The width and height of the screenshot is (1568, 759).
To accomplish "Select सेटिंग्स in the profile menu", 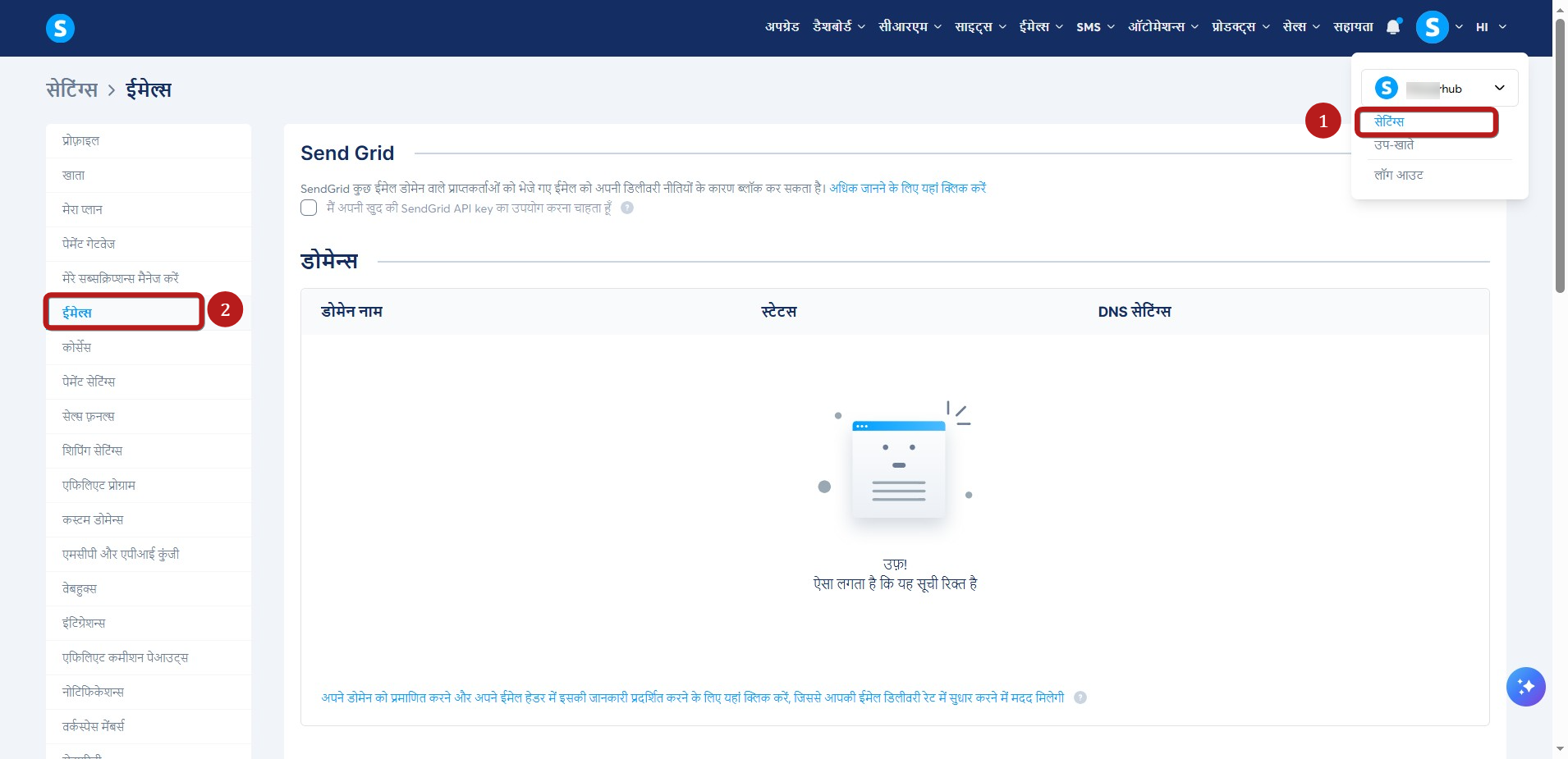I will coord(1389,121).
